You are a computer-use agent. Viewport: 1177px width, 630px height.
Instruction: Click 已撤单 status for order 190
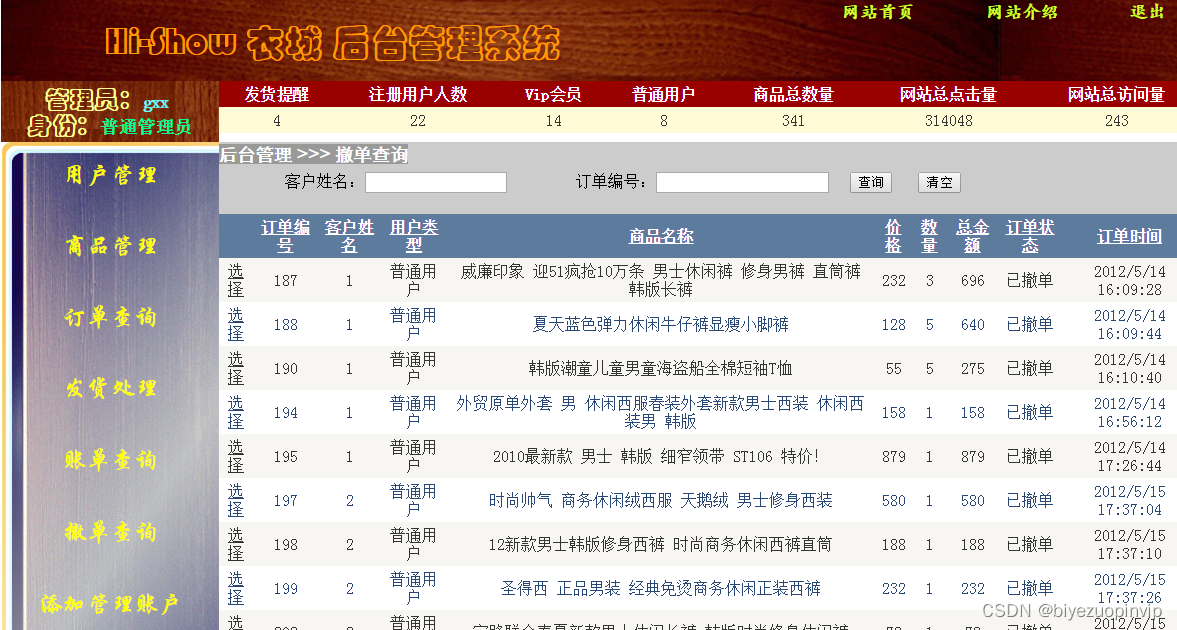1030,368
